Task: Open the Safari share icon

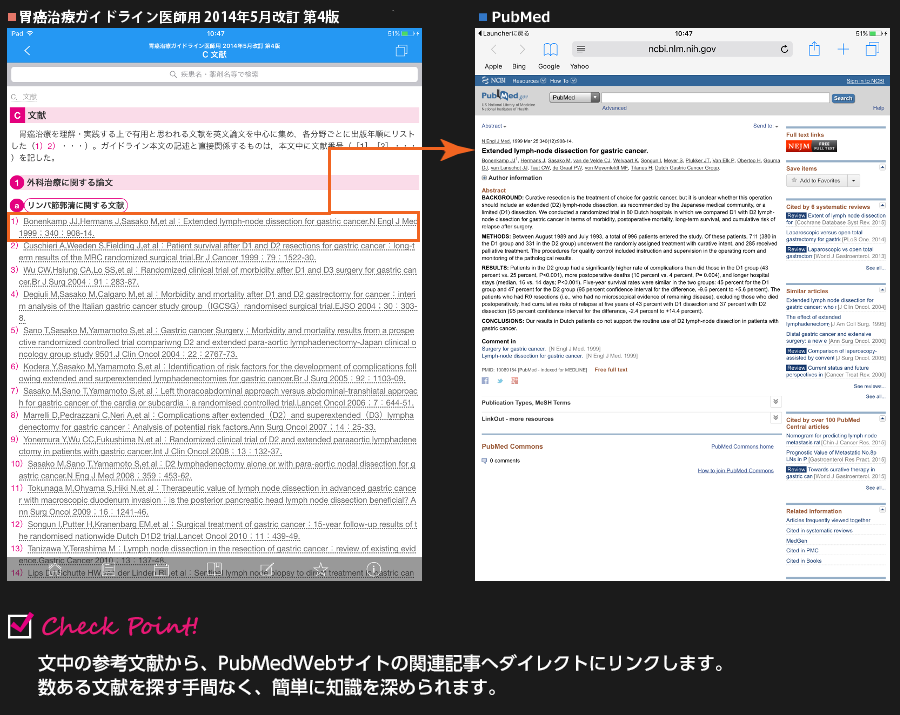Action: (x=814, y=49)
